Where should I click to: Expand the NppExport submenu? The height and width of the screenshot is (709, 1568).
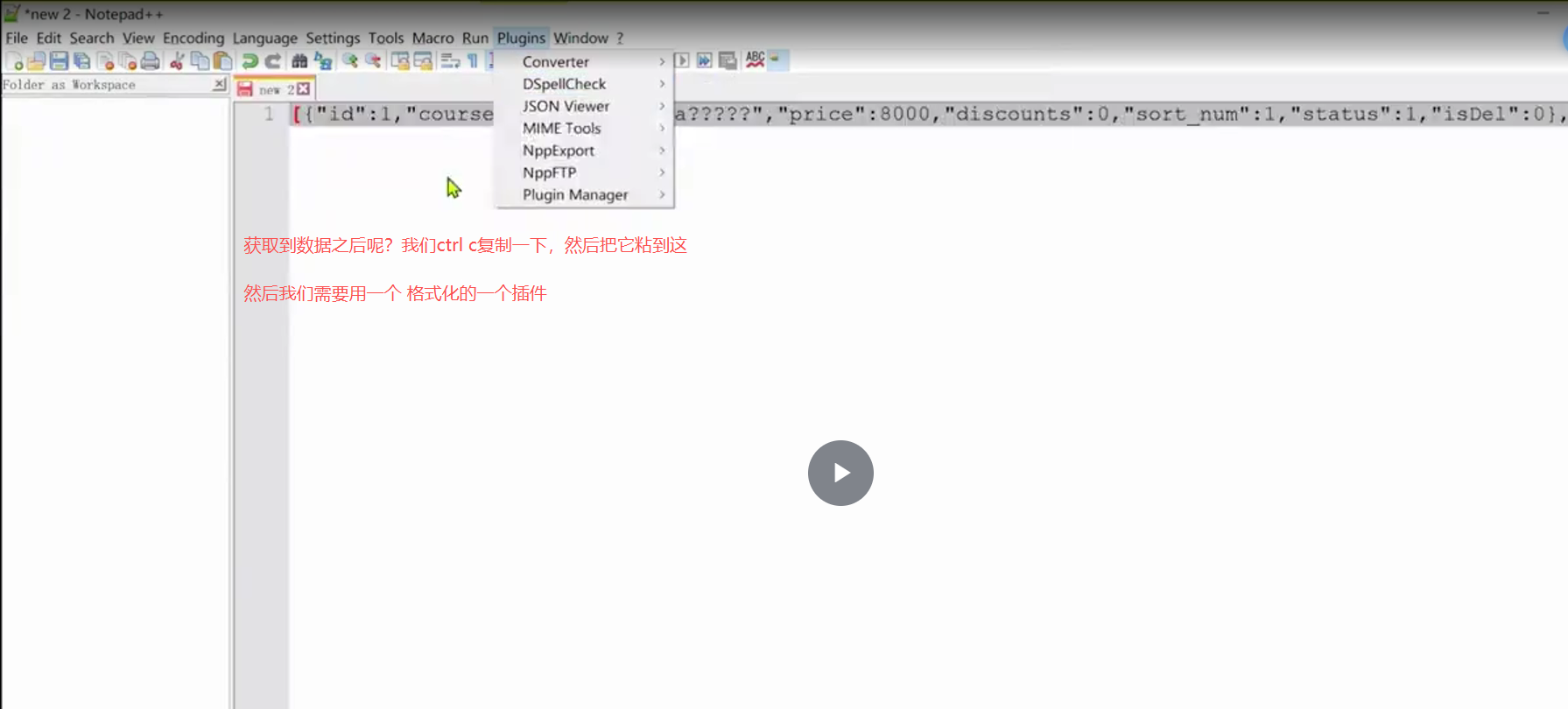[x=584, y=151]
